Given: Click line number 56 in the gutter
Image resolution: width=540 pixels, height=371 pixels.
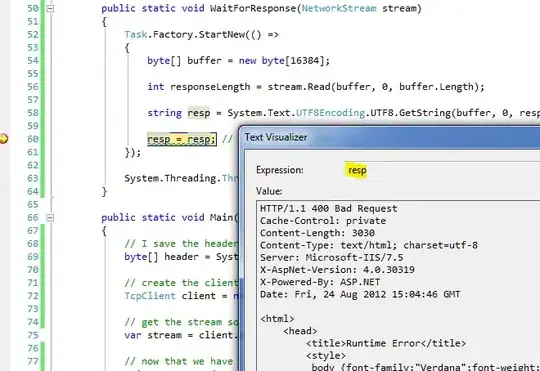Looking at the screenshot, I should click(x=33, y=87).
